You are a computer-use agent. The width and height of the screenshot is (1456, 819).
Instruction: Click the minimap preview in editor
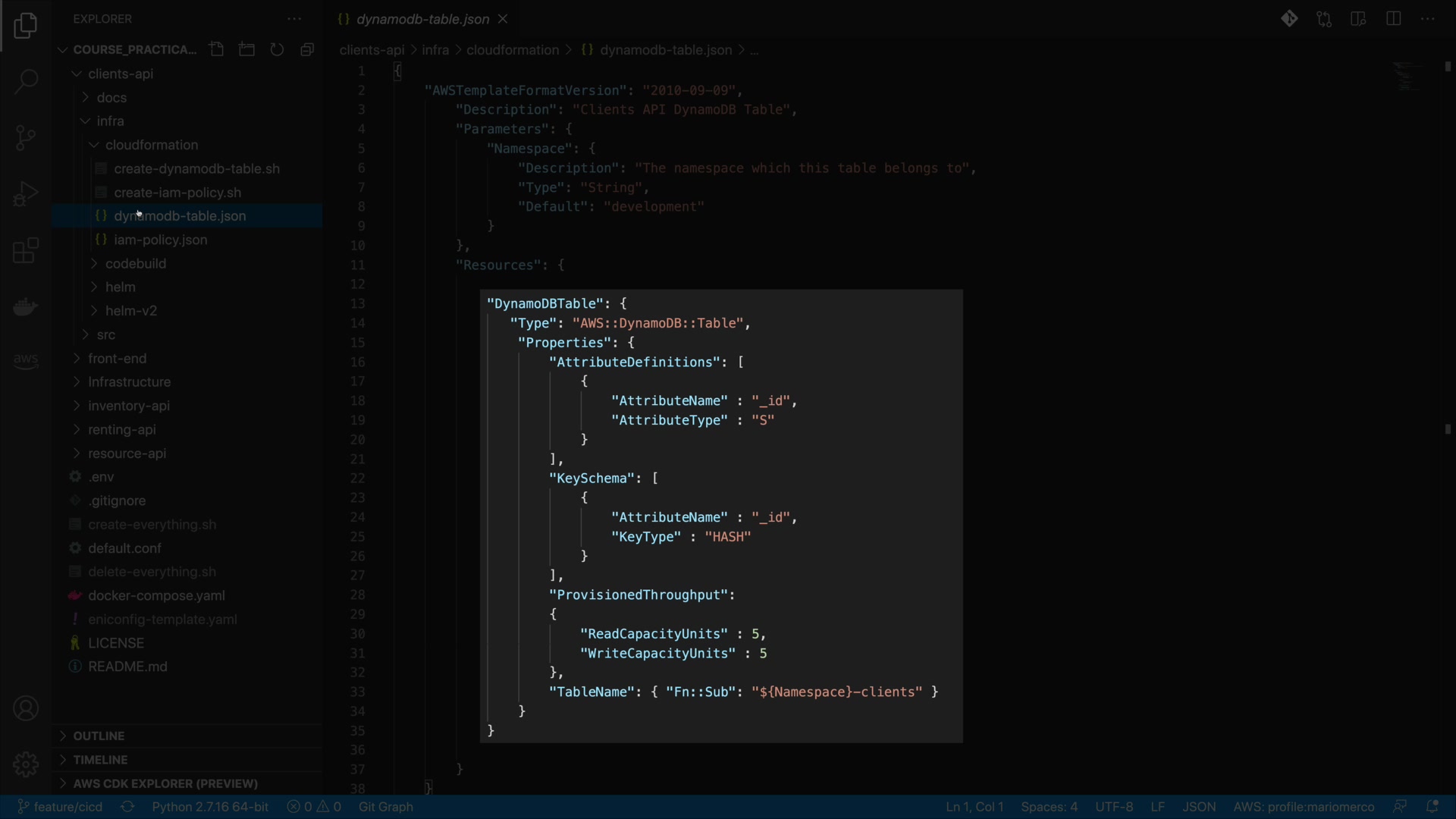pos(1408,76)
